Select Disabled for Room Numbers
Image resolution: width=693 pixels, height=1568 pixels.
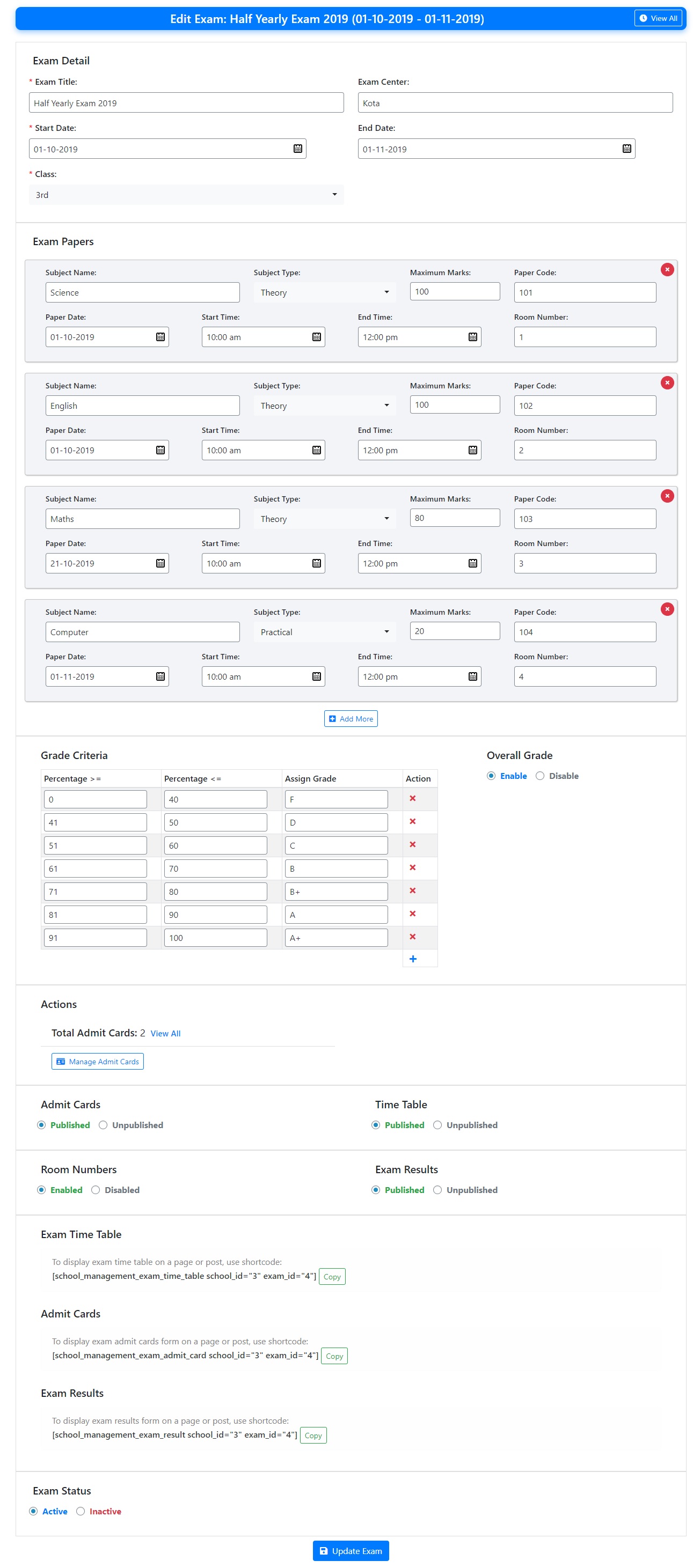96,1190
